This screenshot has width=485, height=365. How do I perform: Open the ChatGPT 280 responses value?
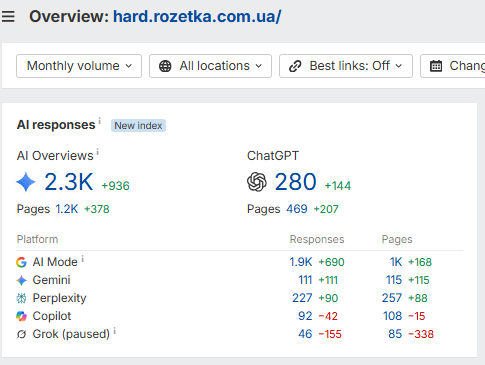[x=295, y=182]
